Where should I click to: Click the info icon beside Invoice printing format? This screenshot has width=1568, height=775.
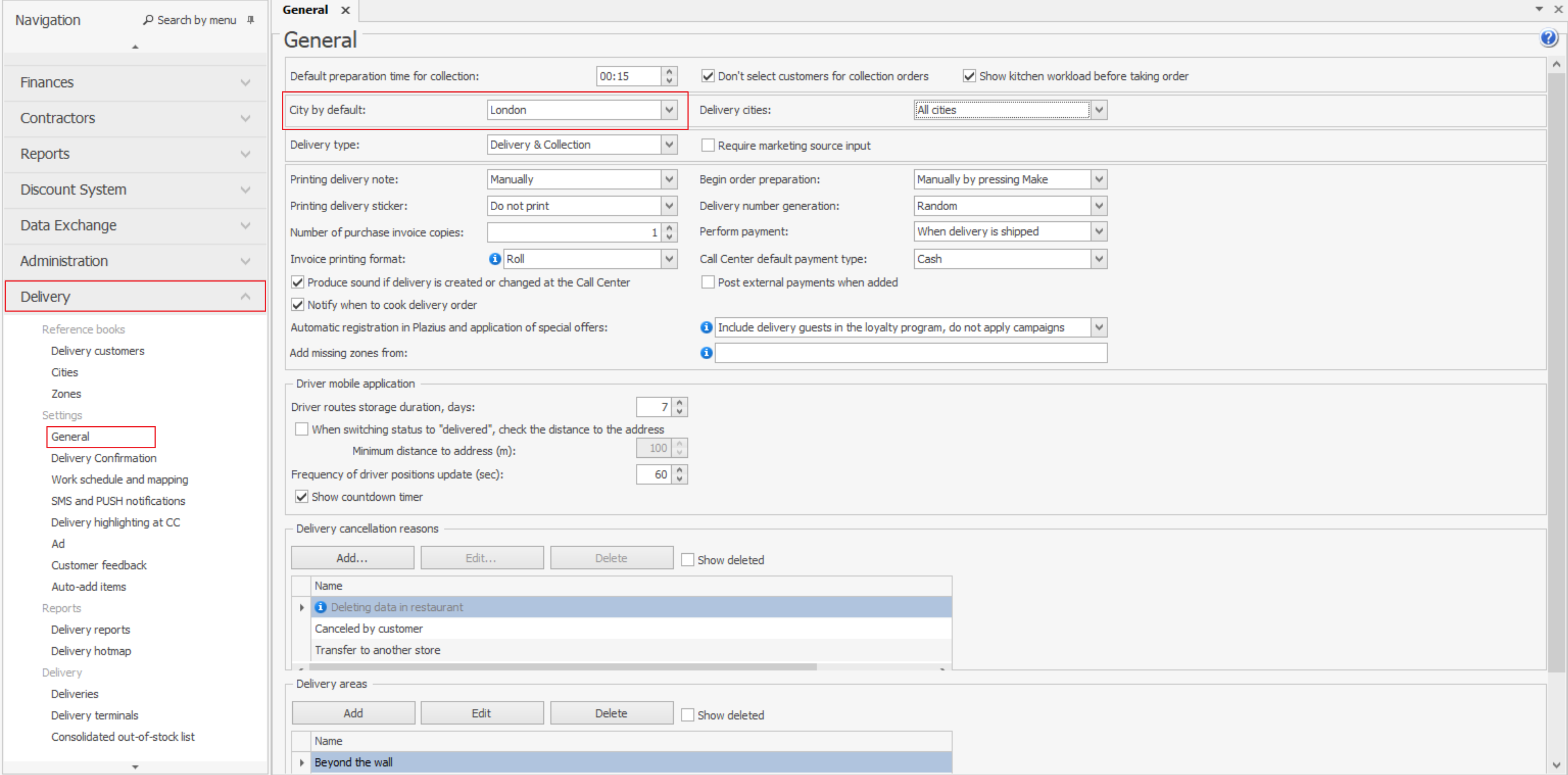click(x=495, y=259)
